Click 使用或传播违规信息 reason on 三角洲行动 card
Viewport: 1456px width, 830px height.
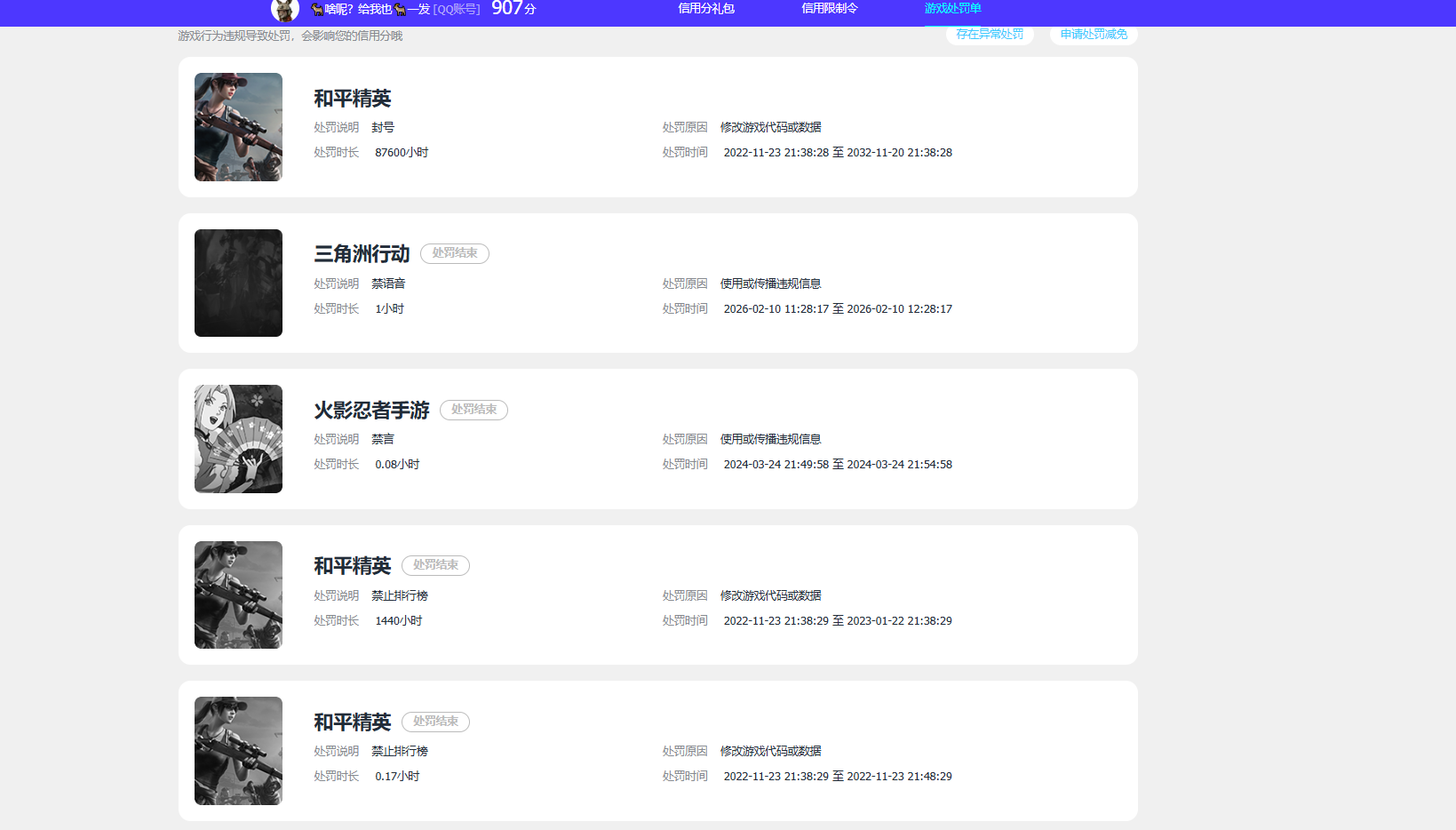pyautogui.click(x=770, y=283)
